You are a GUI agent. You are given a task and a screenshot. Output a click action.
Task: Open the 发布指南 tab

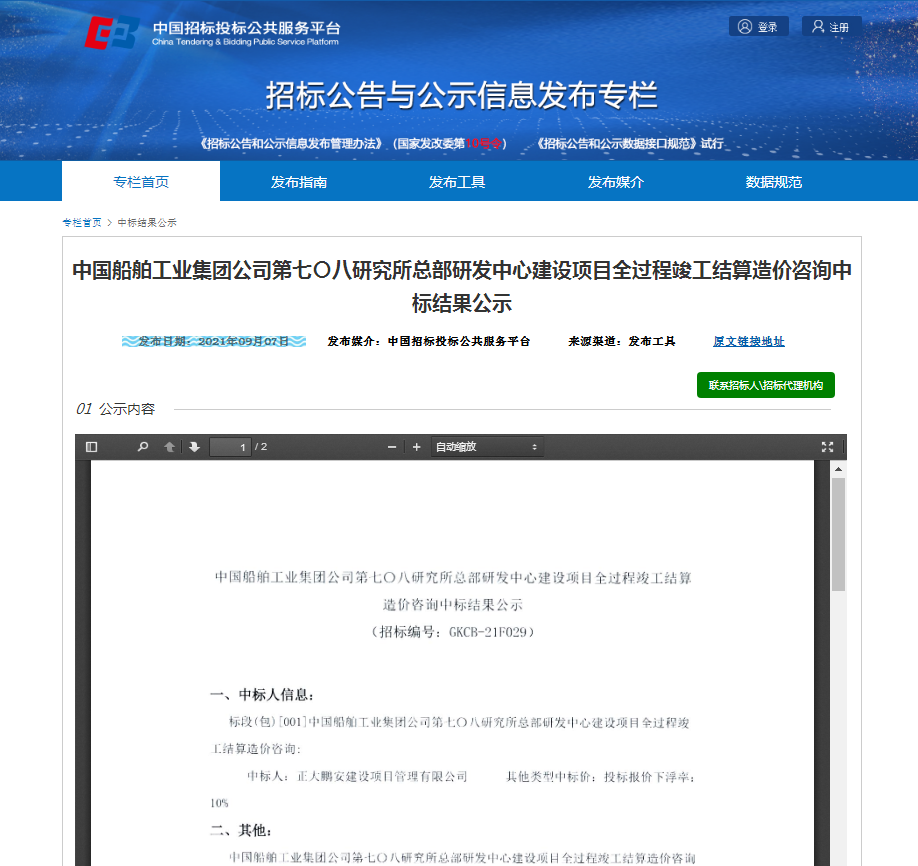299,182
